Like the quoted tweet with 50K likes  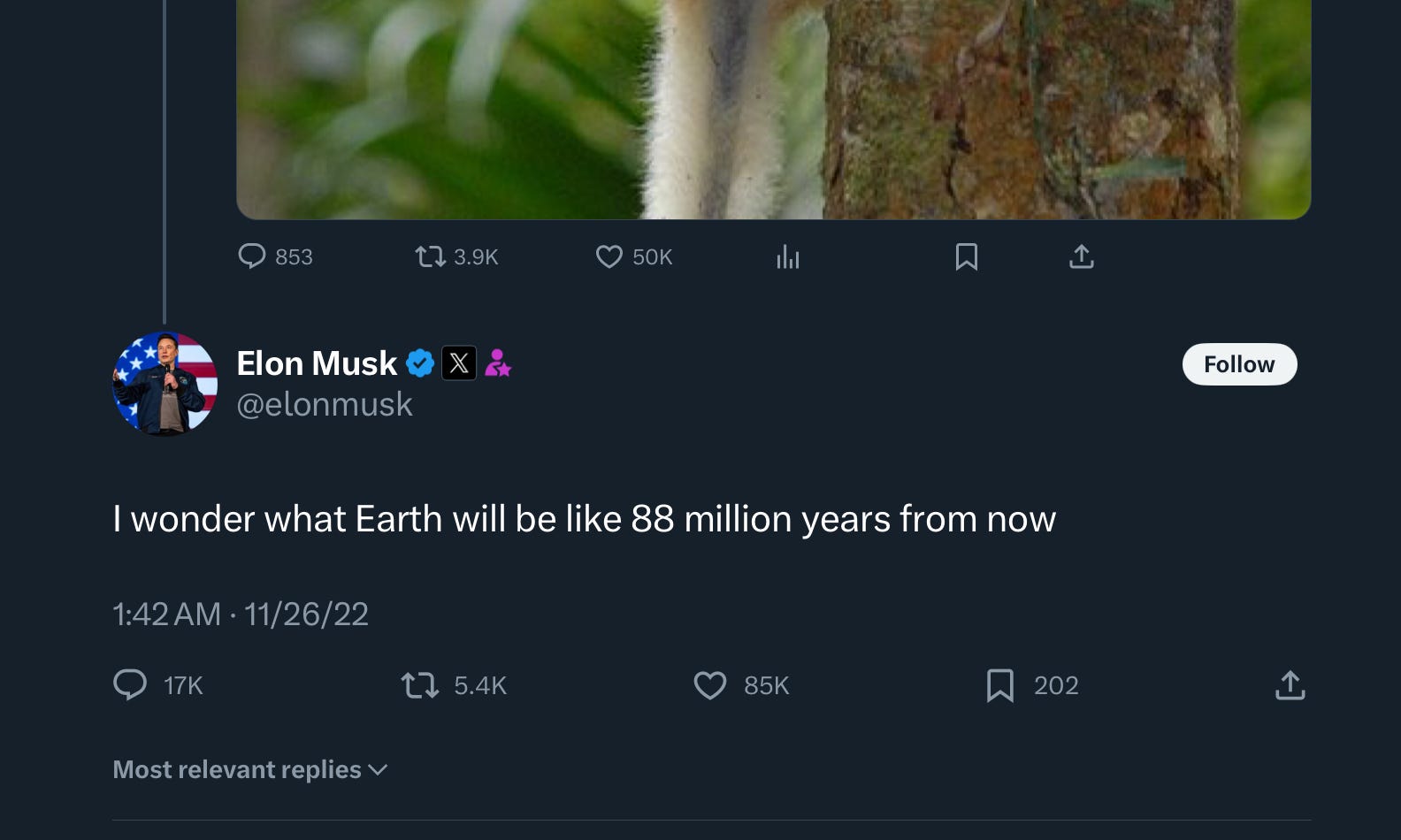point(609,256)
